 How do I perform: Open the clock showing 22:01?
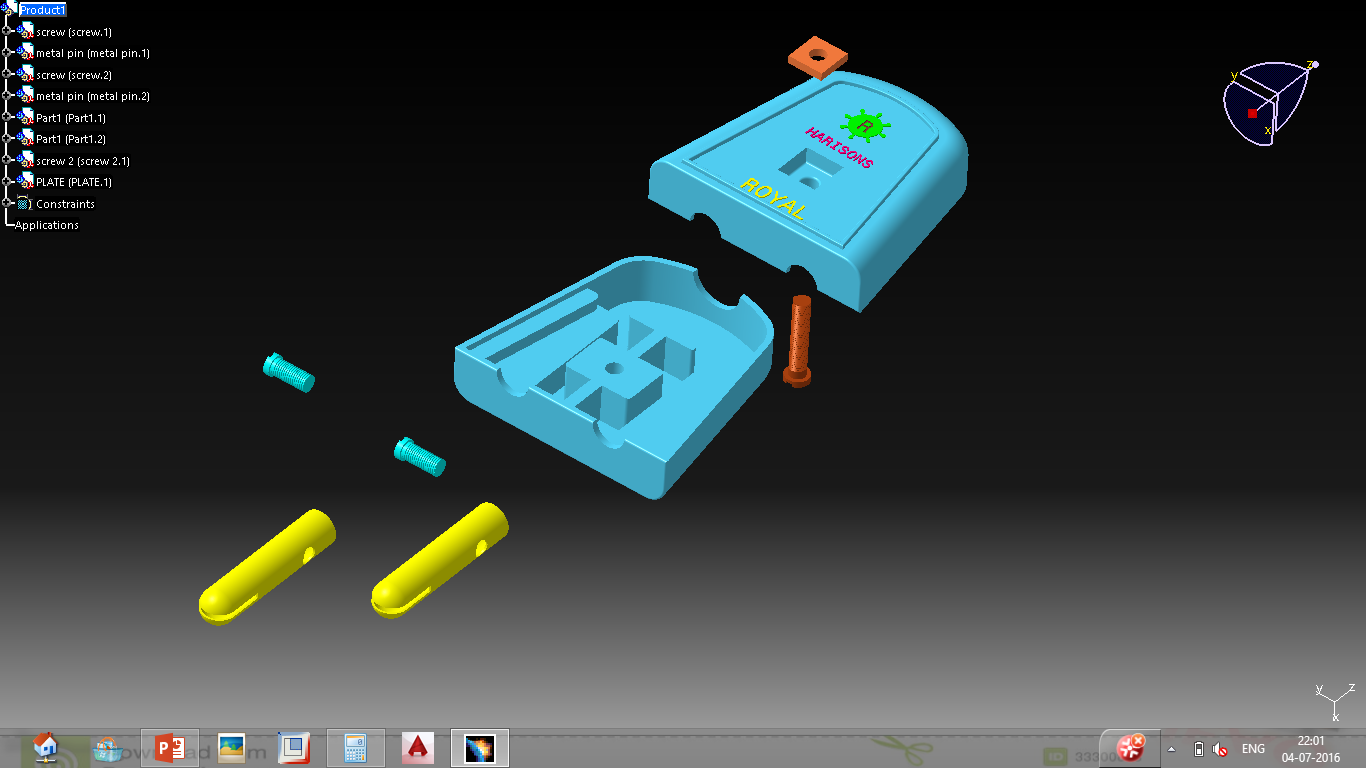1311,749
